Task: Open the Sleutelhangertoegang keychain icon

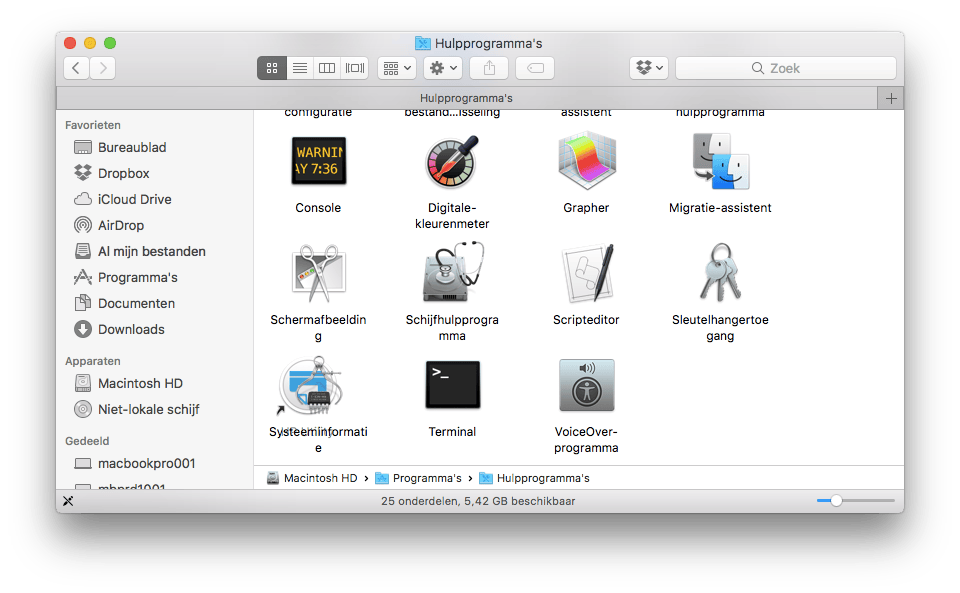Action: (721, 272)
